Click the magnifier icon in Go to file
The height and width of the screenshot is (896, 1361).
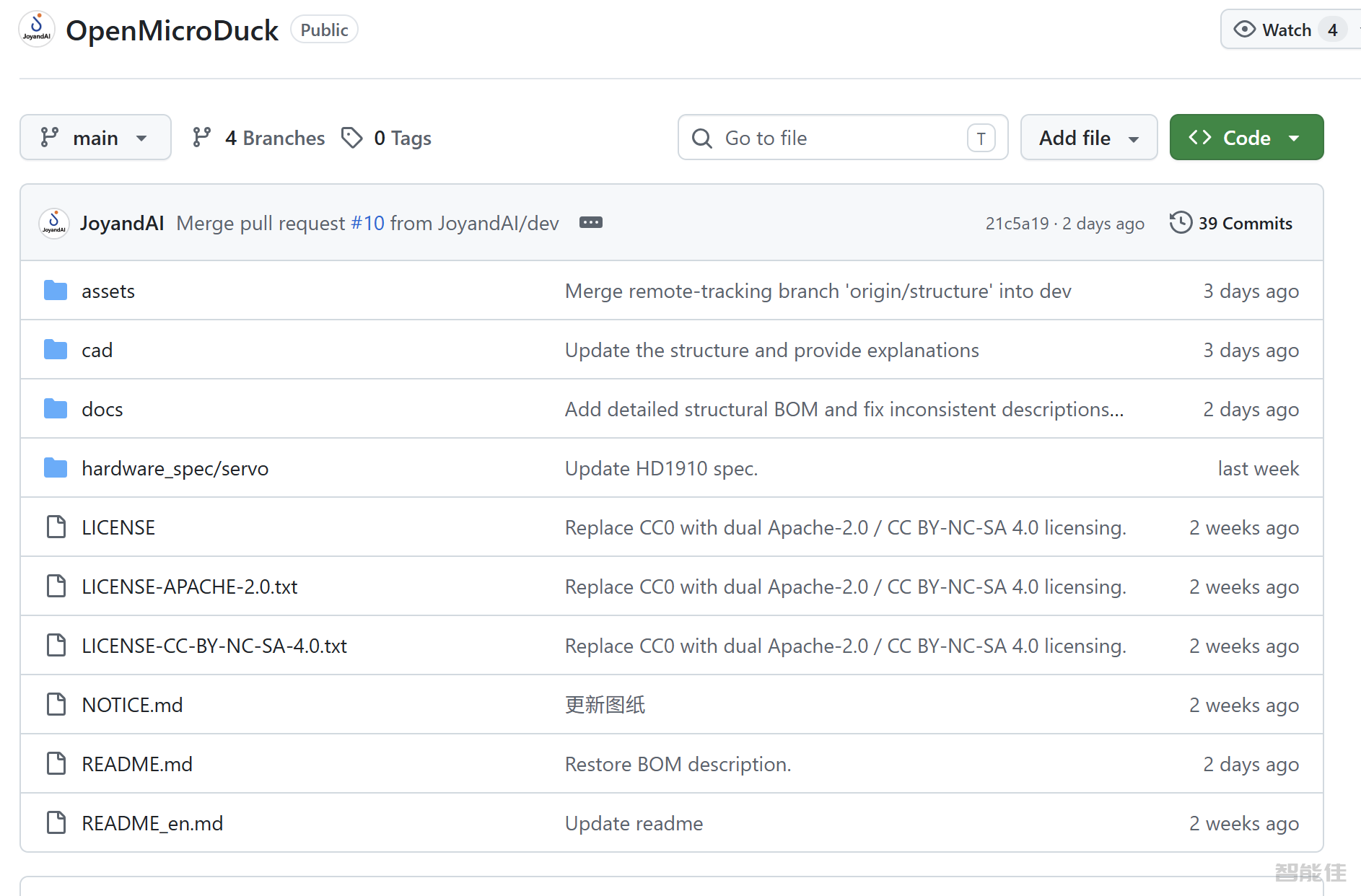point(702,138)
